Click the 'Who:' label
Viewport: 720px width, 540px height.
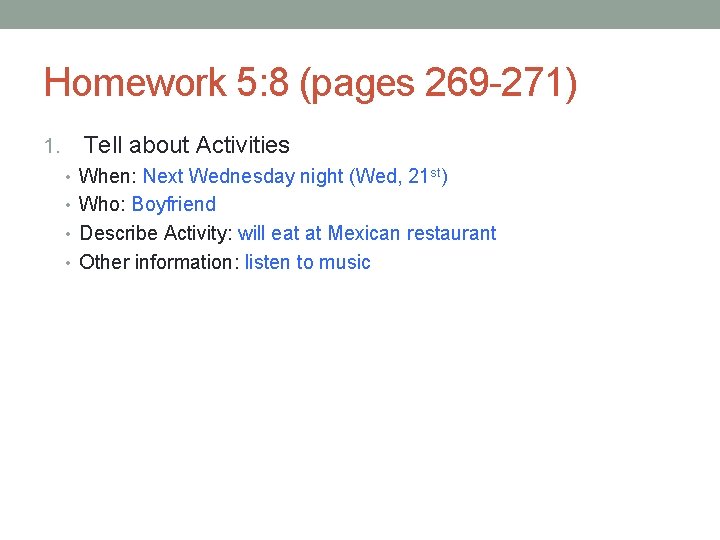[x=102, y=204]
